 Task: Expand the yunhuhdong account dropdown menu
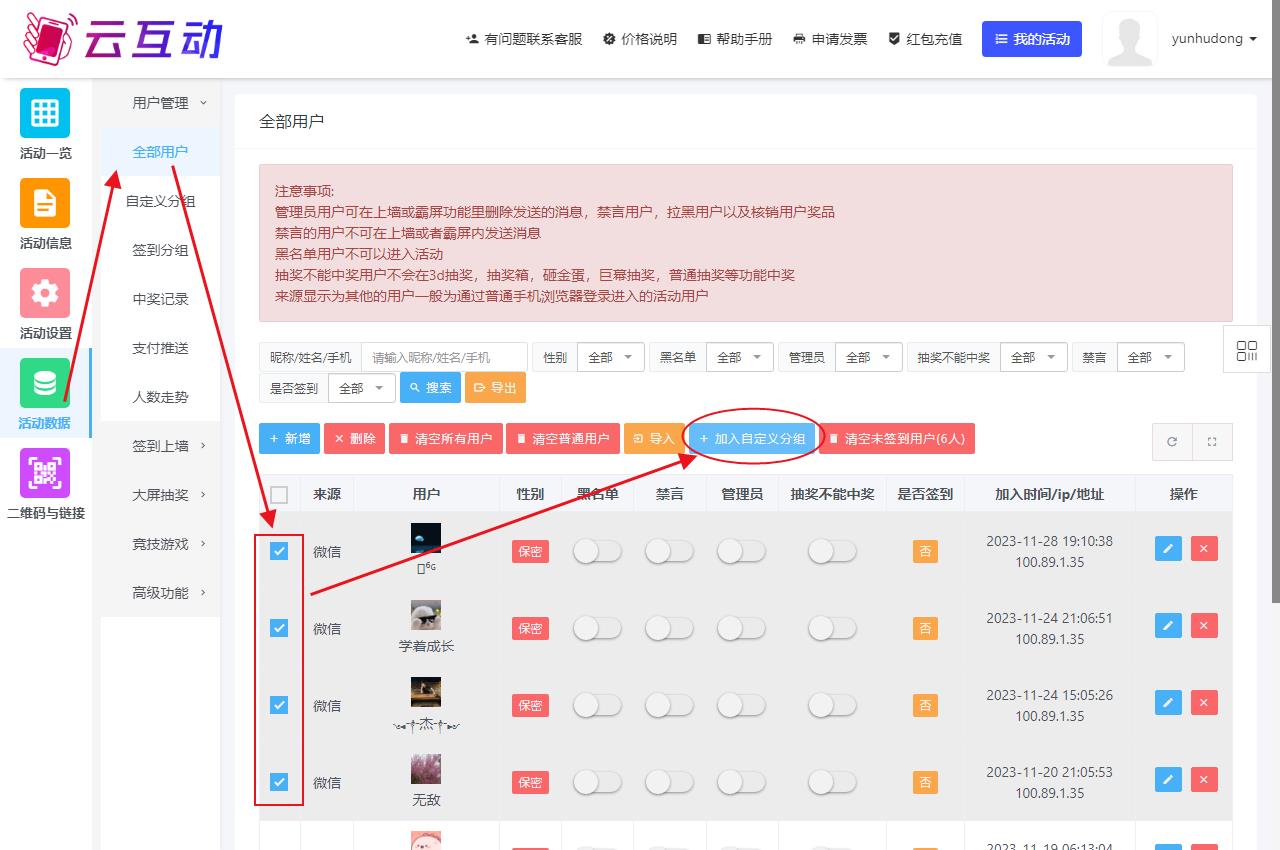1214,39
